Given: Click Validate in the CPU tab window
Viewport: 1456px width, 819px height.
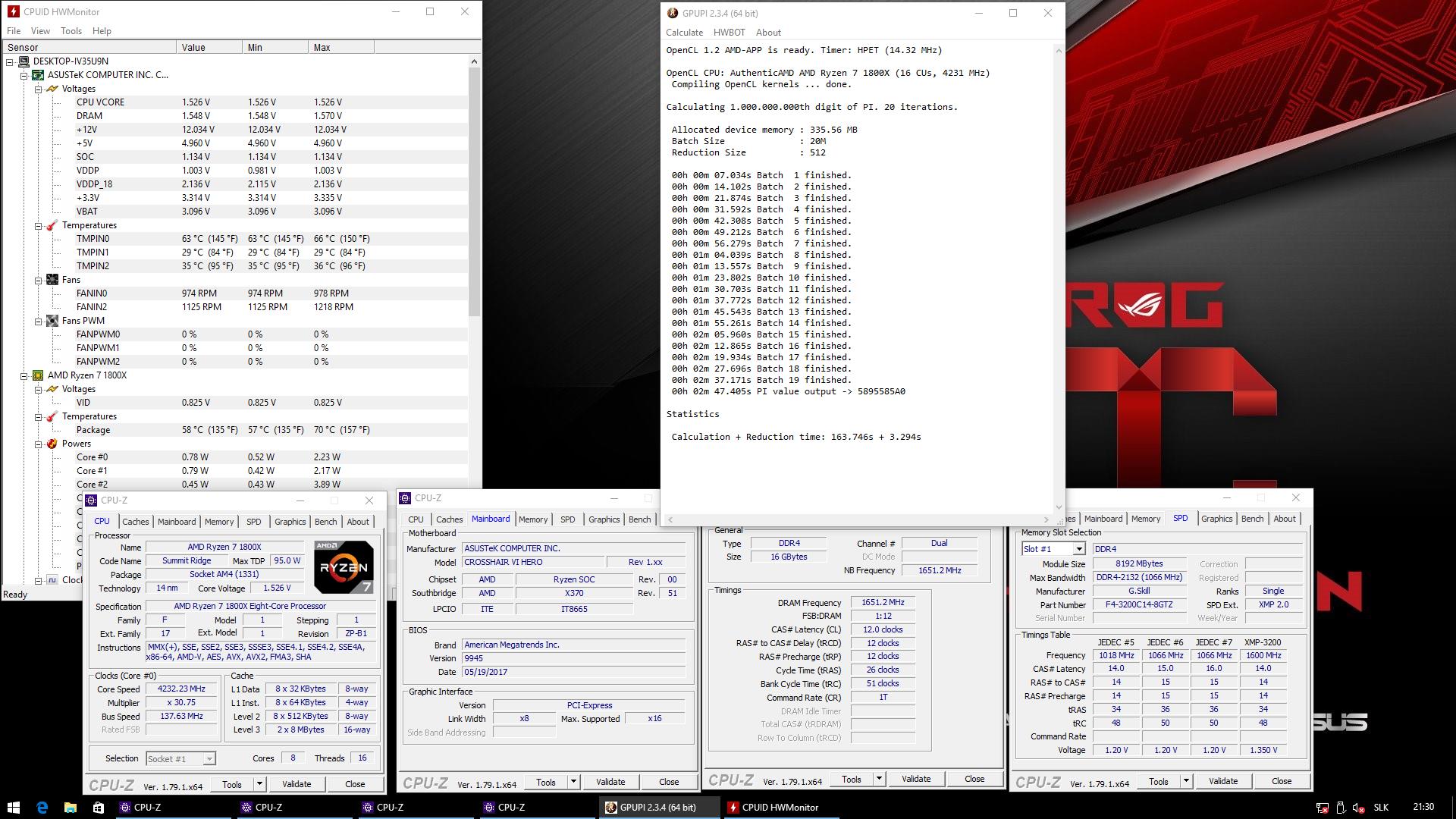Looking at the screenshot, I should [x=297, y=784].
